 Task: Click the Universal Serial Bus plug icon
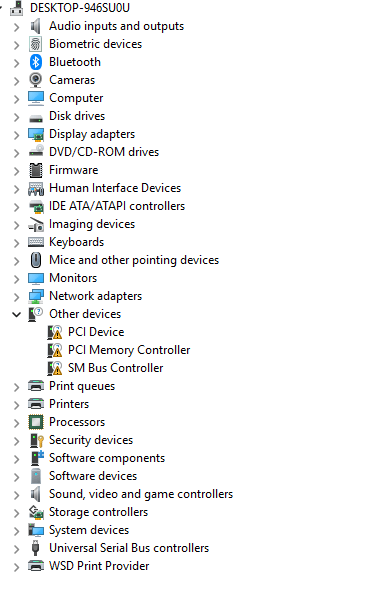tap(36, 548)
